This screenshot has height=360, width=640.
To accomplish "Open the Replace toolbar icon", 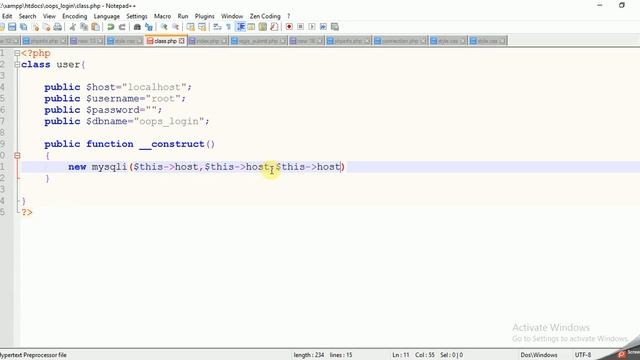I will click(149, 27).
